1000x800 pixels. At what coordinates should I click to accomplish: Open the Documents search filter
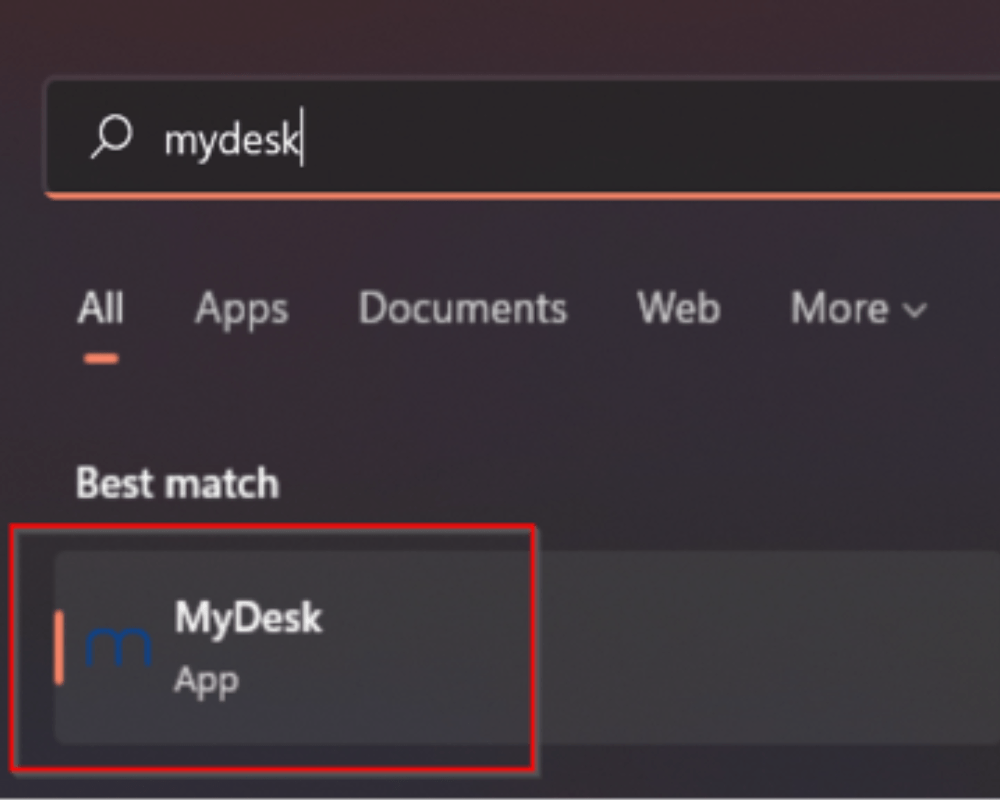pyautogui.click(x=462, y=308)
